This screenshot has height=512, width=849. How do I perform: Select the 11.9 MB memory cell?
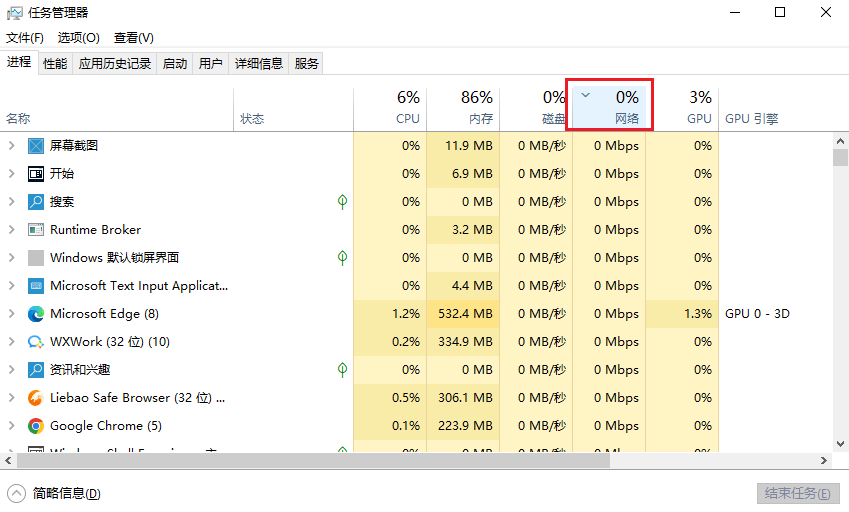tap(463, 146)
